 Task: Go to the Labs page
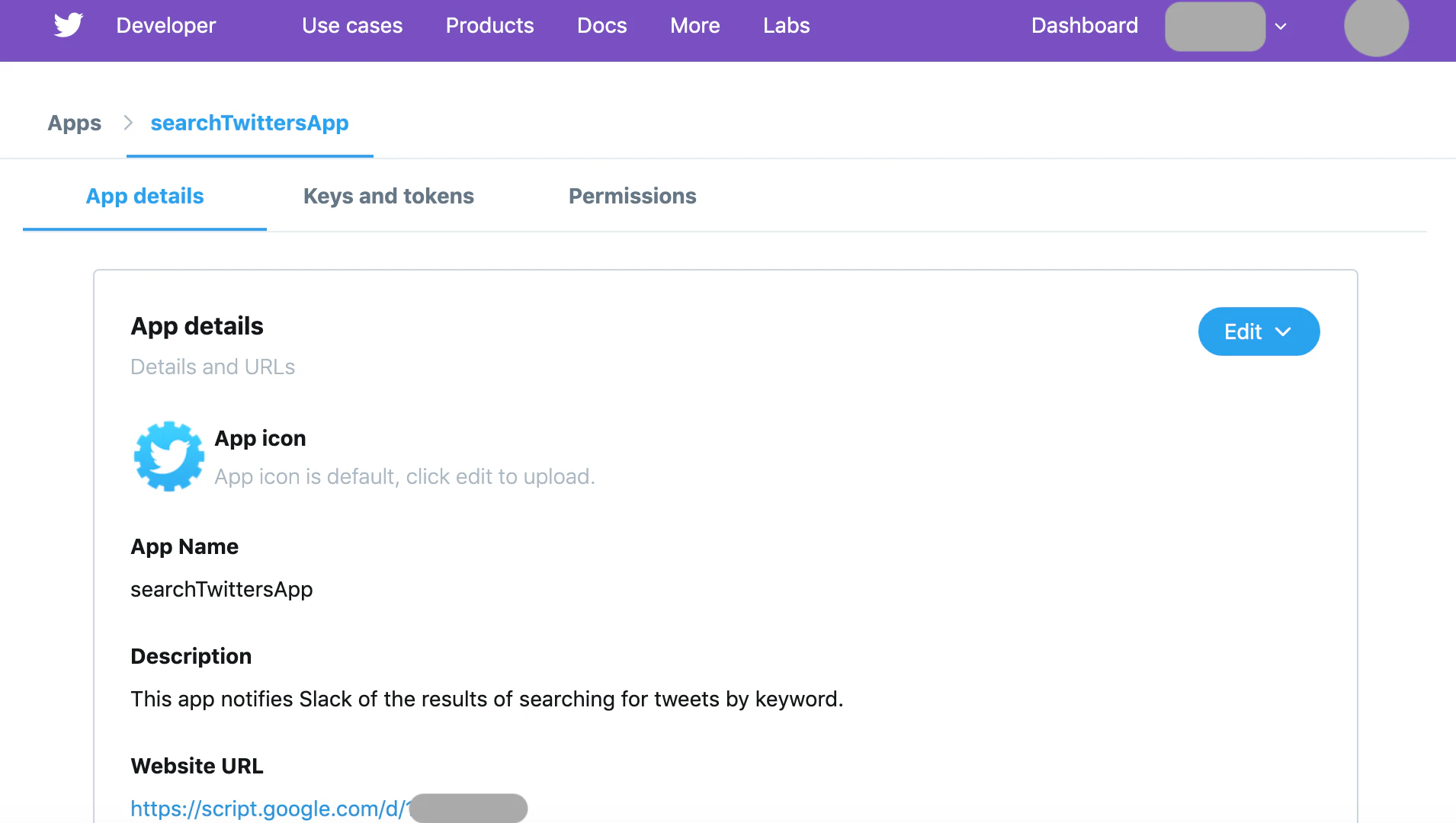click(786, 26)
